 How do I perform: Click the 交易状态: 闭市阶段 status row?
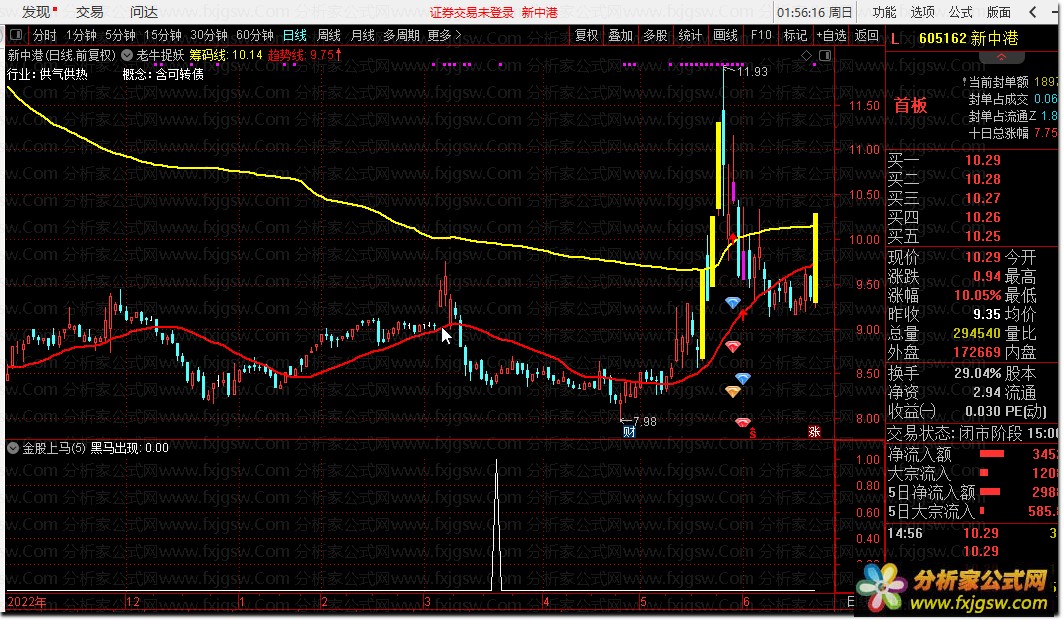[x=972, y=433]
